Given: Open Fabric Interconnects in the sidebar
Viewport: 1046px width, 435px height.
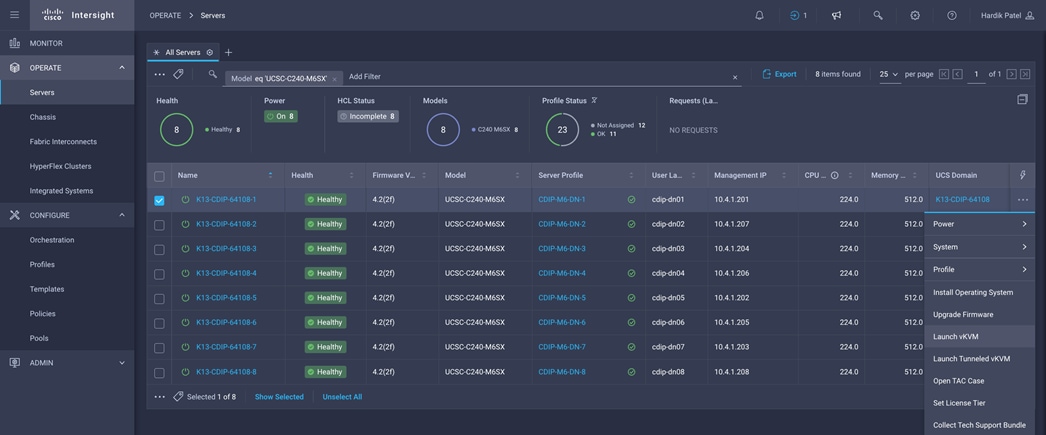Looking at the screenshot, I should pos(63,141).
